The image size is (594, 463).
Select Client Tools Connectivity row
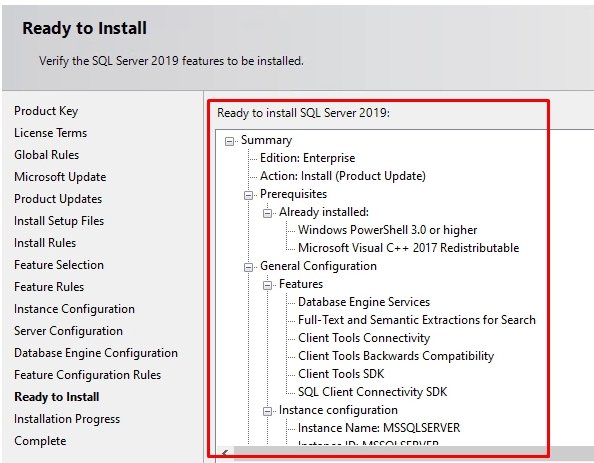click(x=364, y=338)
